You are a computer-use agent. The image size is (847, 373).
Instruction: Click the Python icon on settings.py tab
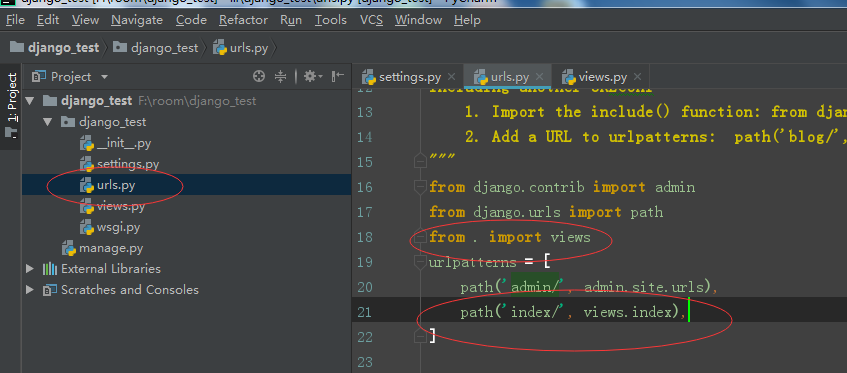(x=369, y=77)
